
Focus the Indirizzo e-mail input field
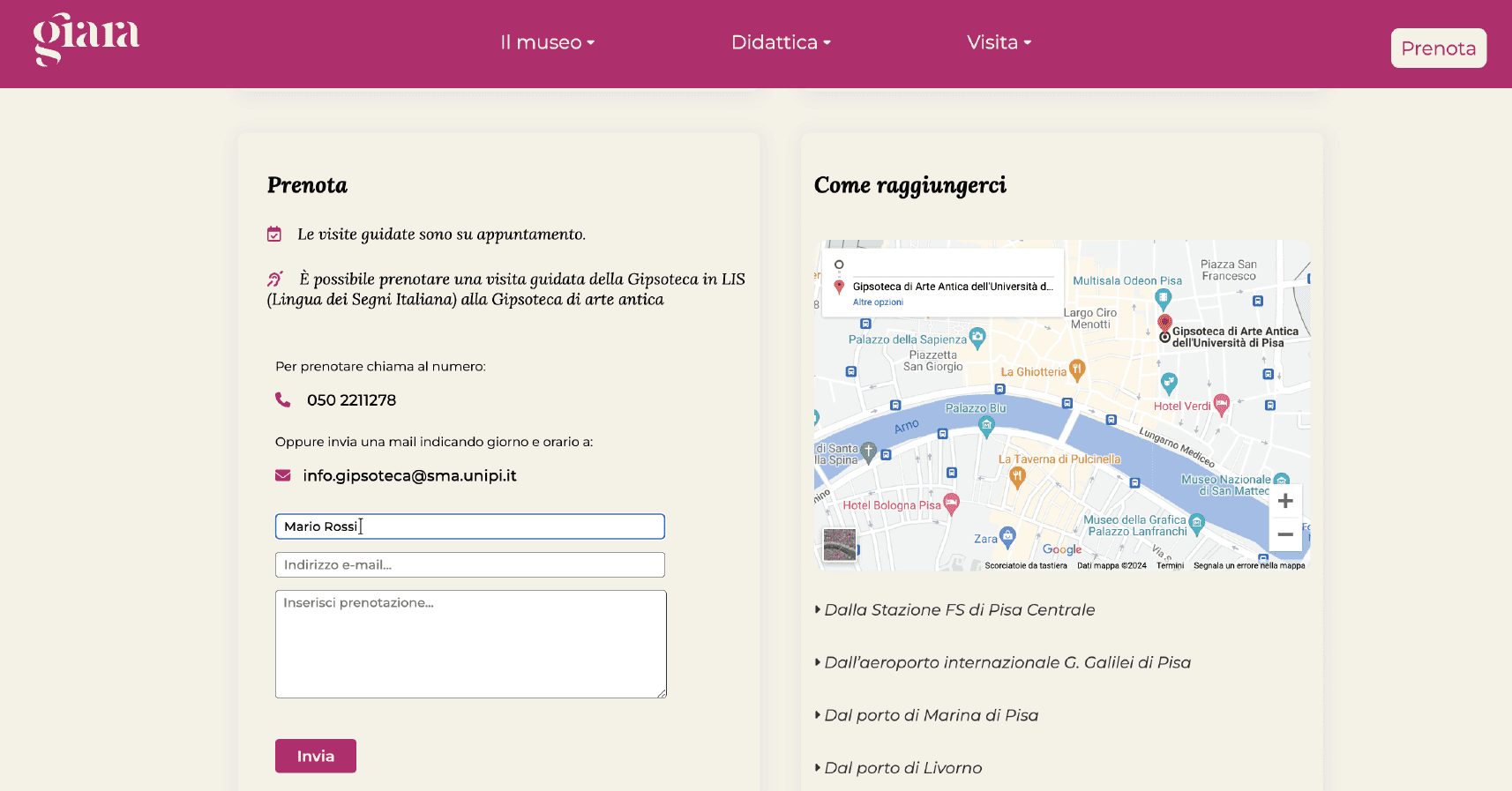click(x=469, y=565)
